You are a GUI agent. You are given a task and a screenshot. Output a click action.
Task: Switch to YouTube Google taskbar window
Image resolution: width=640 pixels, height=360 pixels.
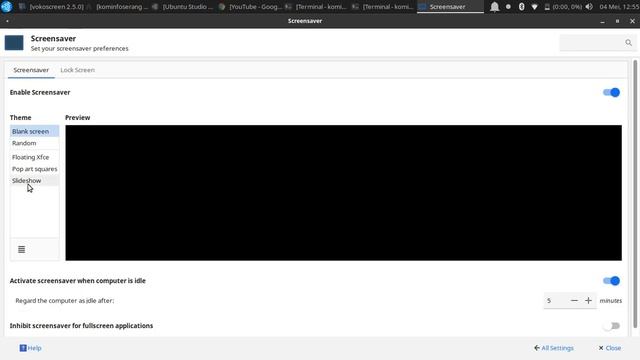(x=250, y=7)
